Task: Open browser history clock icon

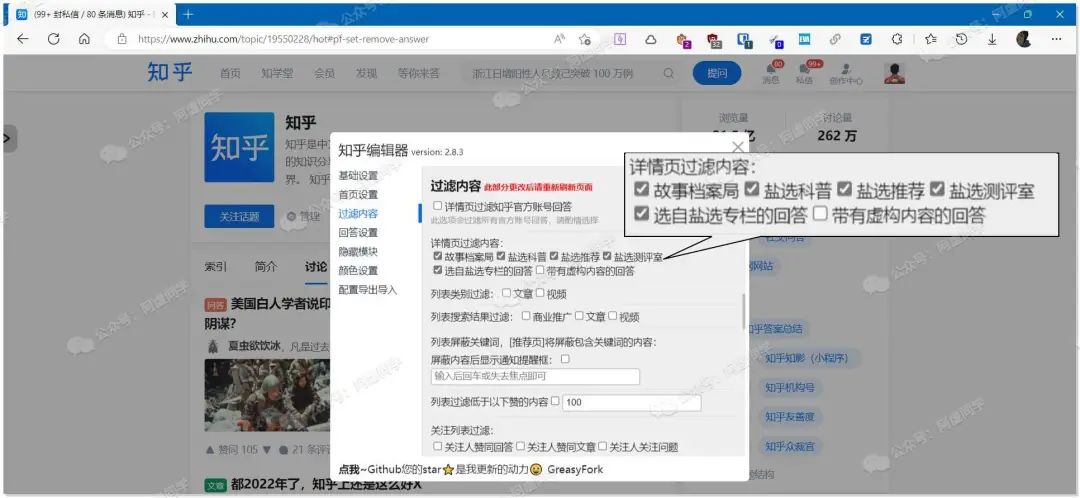Action: 961,39
